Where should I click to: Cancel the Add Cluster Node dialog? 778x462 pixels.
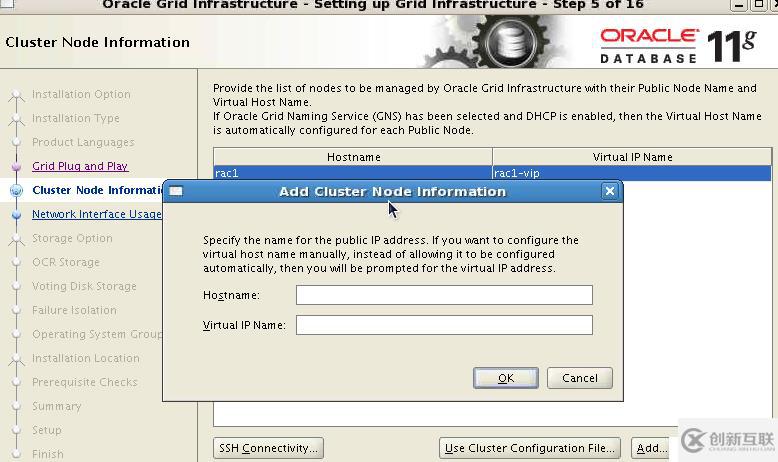tap(580, 378)
